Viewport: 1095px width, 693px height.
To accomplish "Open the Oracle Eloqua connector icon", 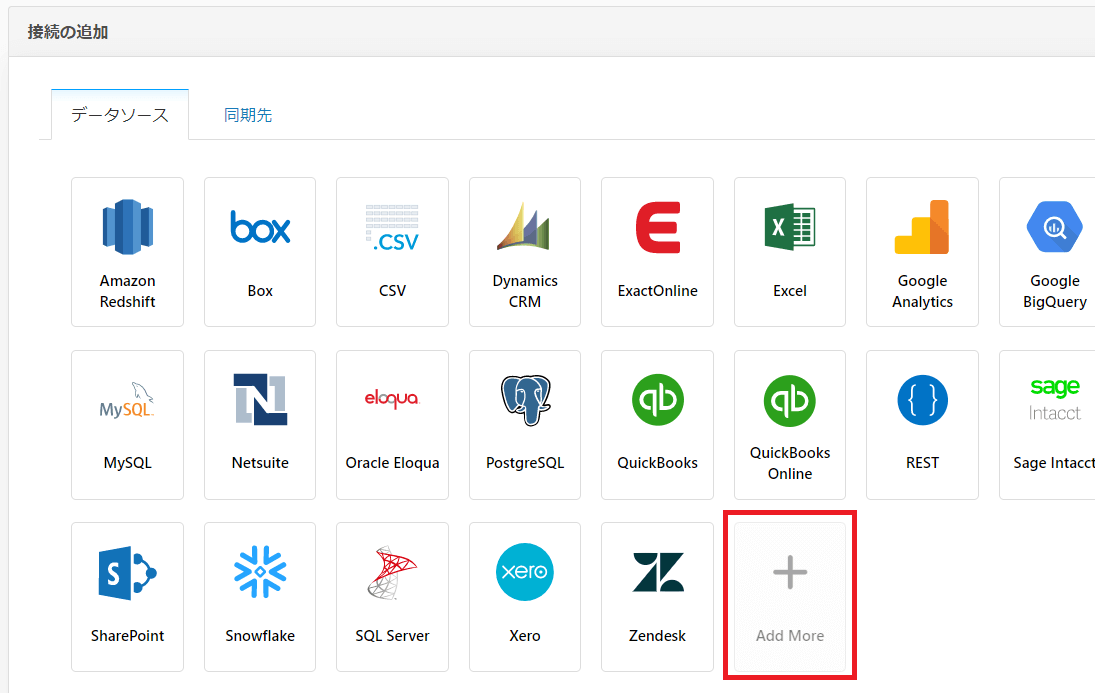I will (392, 399).
